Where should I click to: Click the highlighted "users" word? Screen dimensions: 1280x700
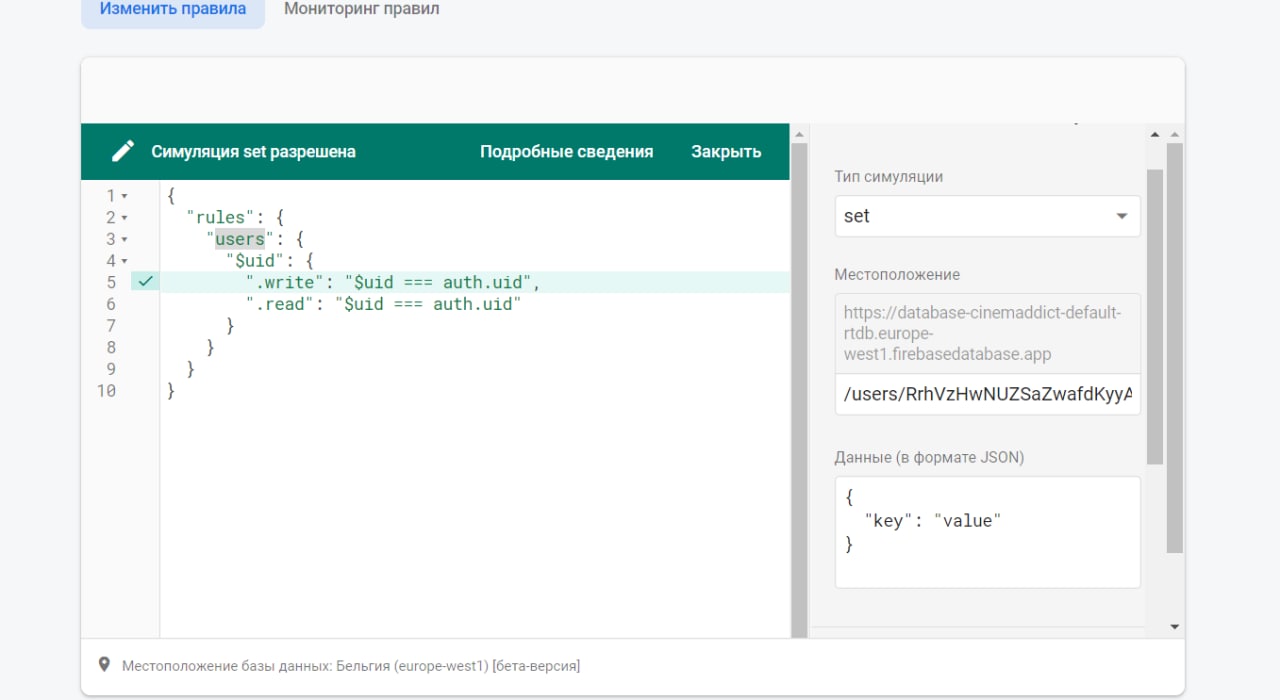(240, 239)
